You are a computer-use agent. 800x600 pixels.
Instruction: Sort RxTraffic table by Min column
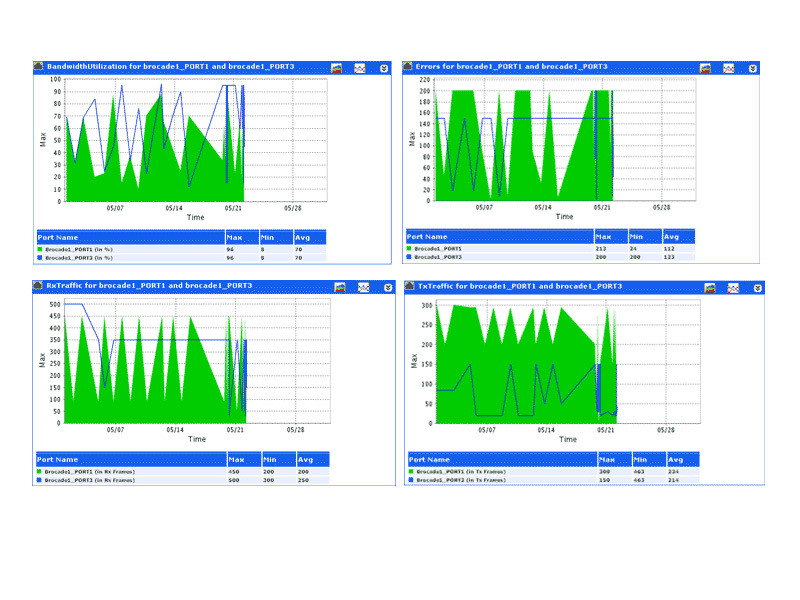pos(279,459)
